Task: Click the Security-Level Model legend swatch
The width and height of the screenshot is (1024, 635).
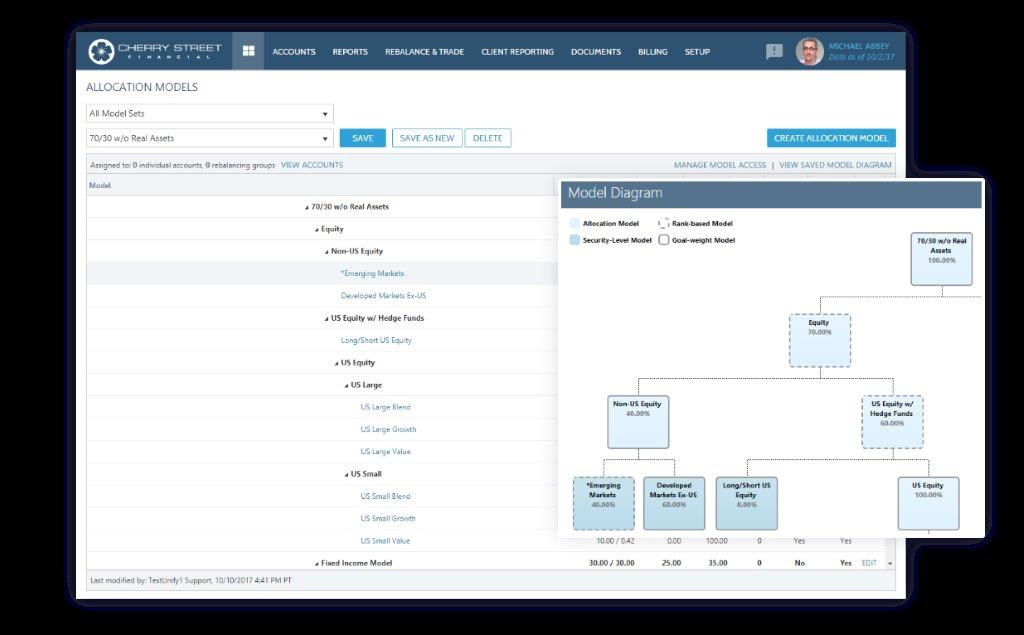Action: (574, 240)
